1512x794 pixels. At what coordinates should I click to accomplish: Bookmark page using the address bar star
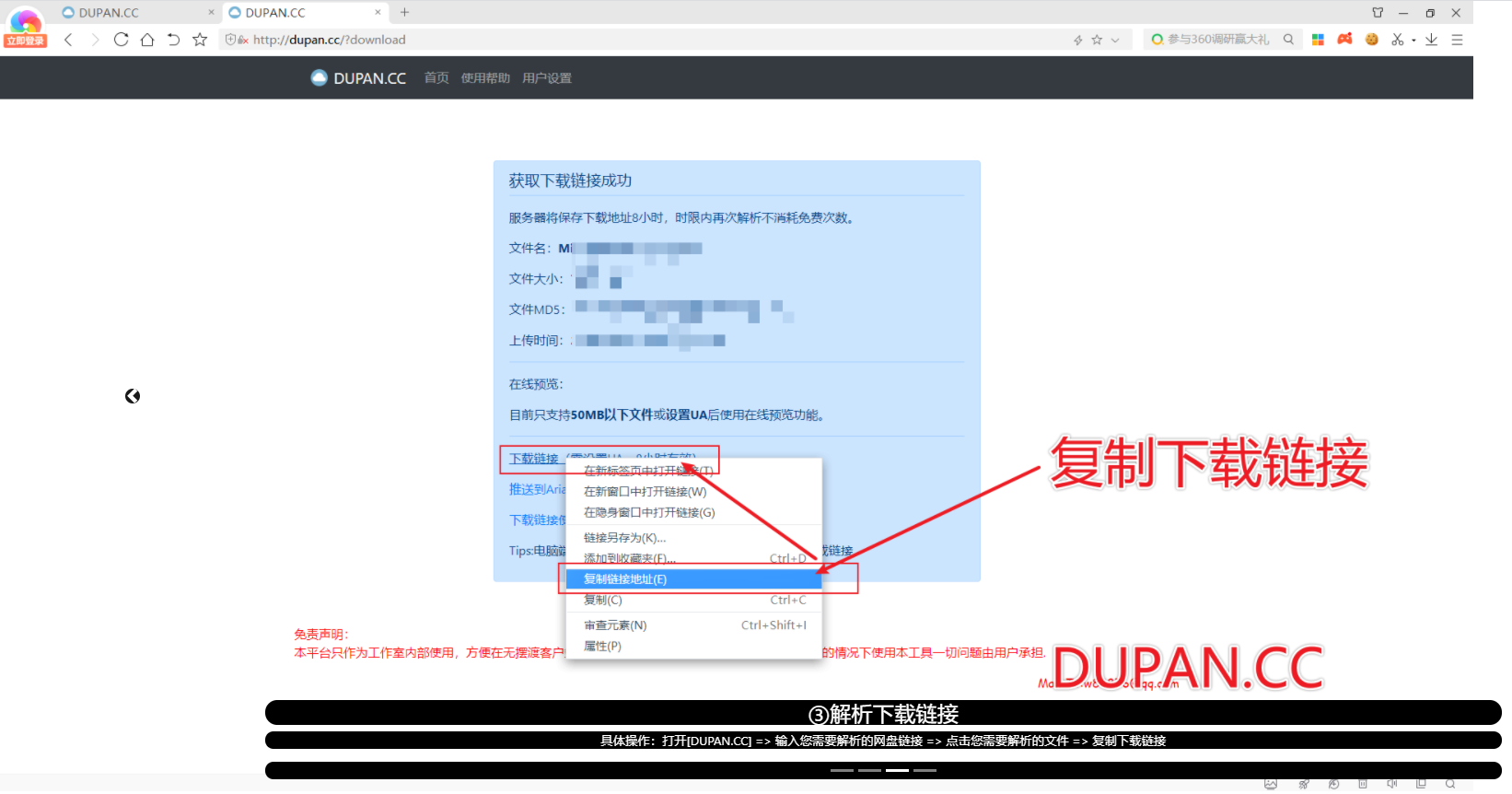coord(1097,40)
